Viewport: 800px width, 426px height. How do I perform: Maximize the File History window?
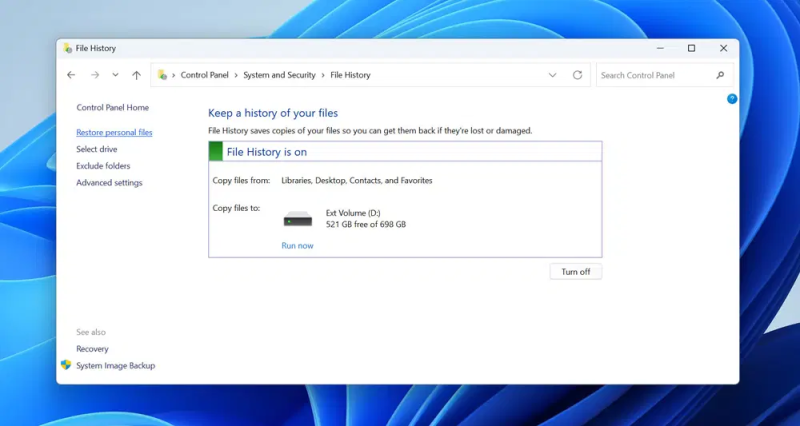(x=691, y=48)
